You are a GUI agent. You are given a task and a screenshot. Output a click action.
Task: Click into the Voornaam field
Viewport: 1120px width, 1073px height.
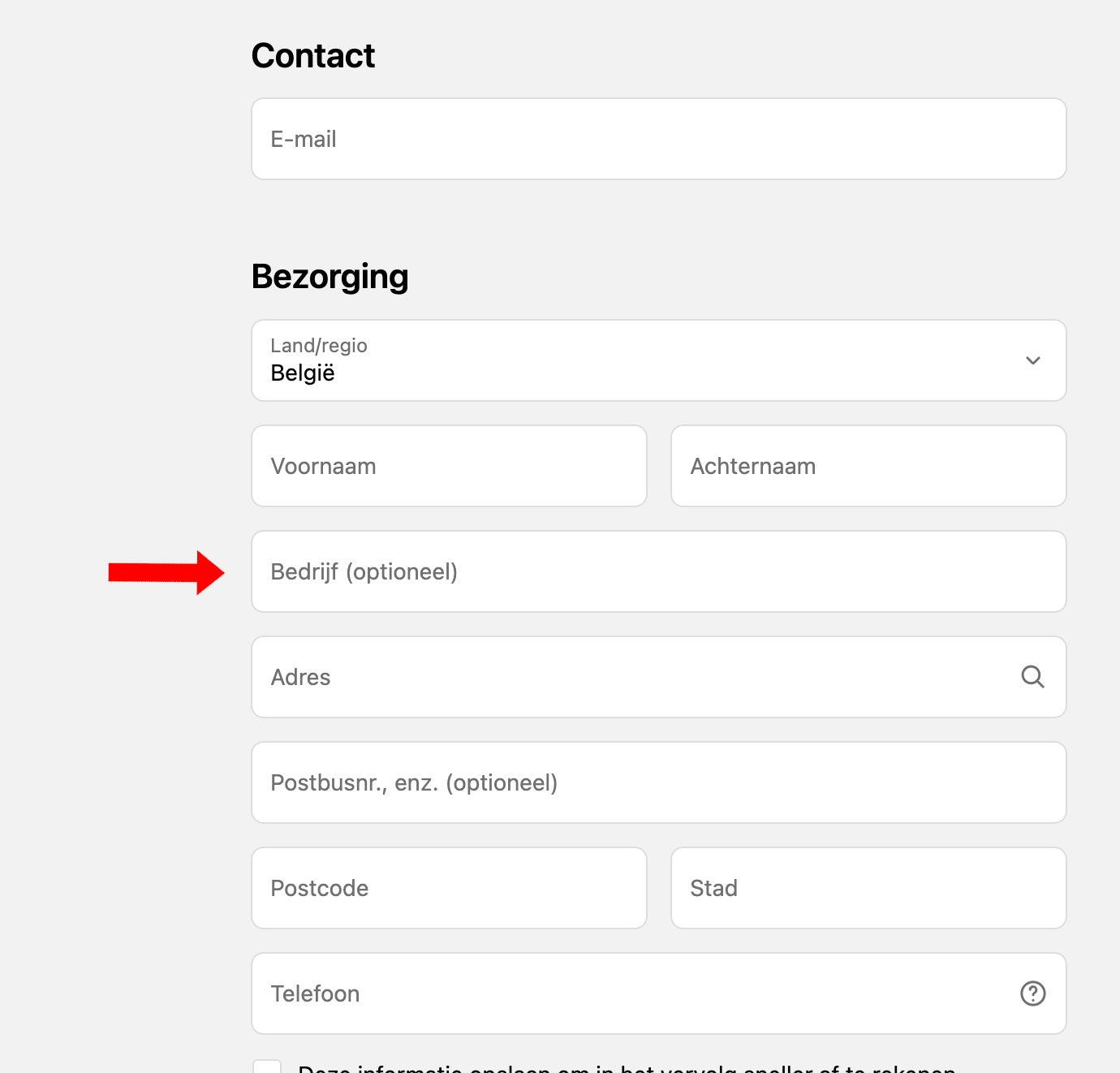click(x=449, y=466)
